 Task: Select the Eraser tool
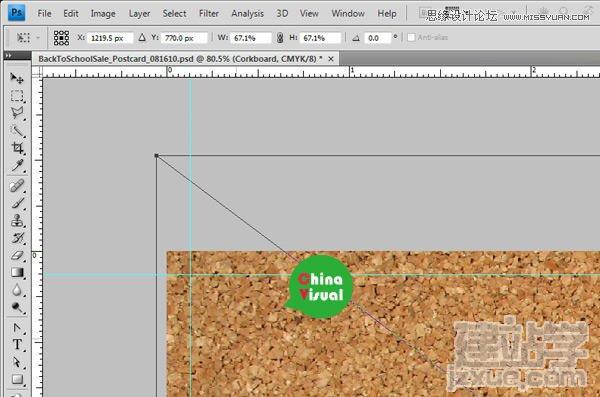[17, 255]
